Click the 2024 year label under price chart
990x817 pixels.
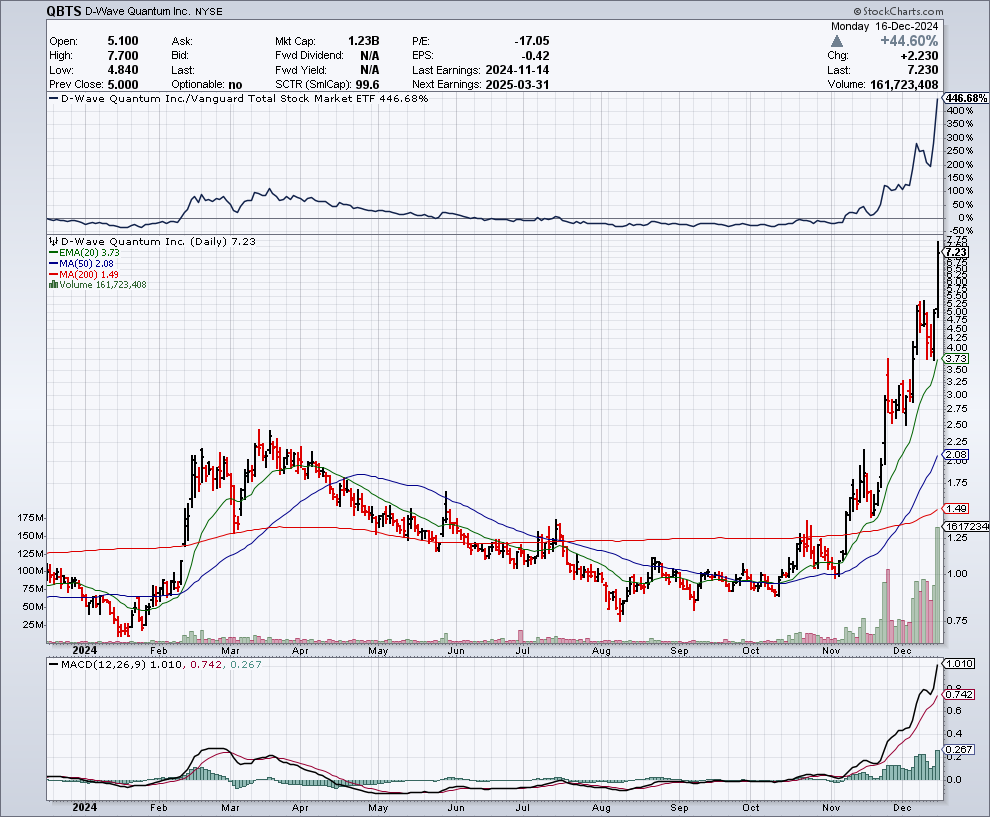(x=85, y=650)
